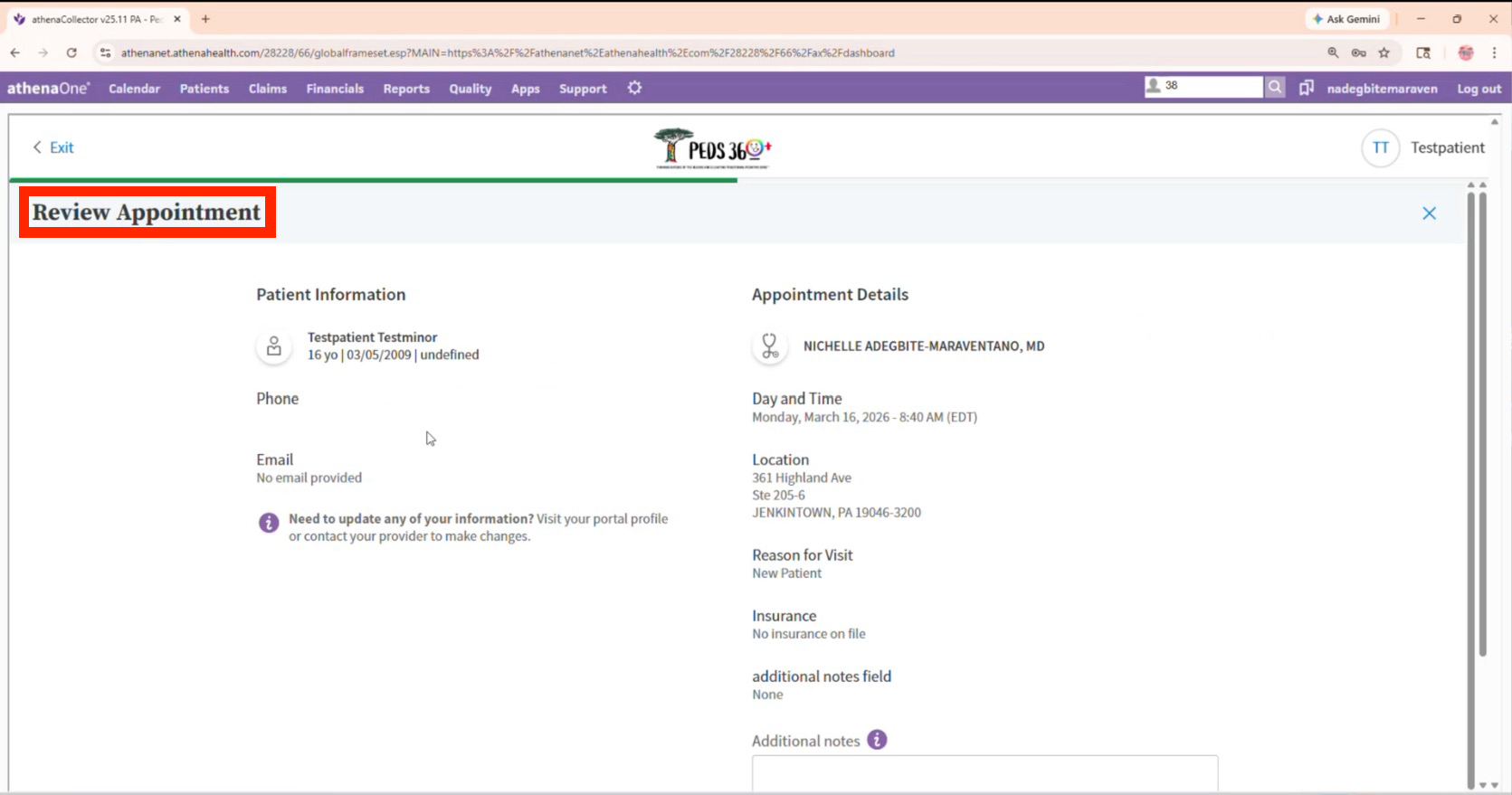Click the browser address bar URL
Image resolution: width=1512 pixels, height=795 pixels.
click(508, 53)
